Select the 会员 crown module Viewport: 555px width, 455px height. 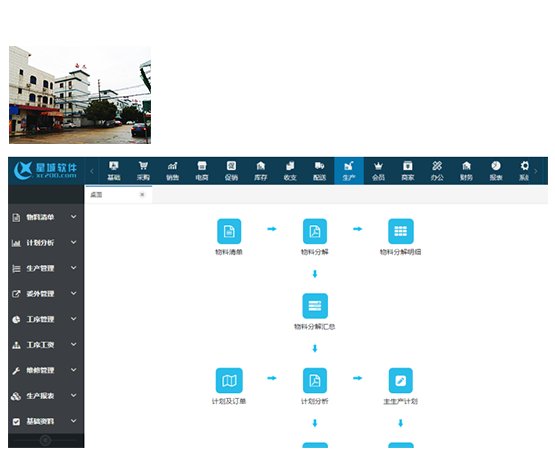[378, 171]
